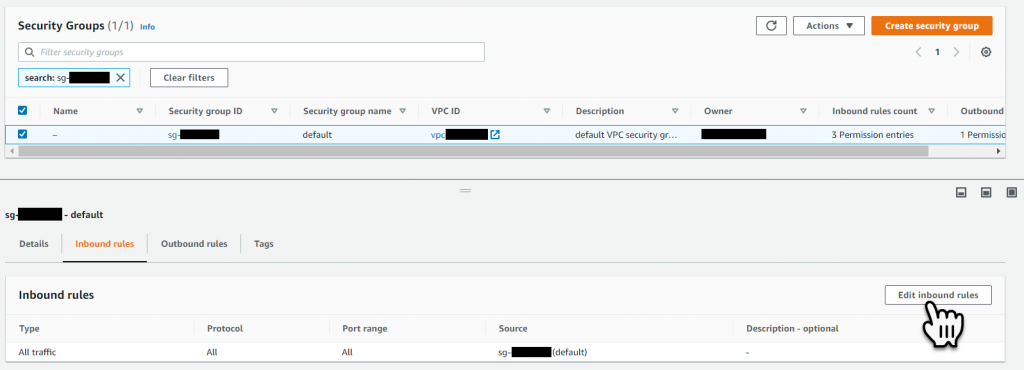Click 'All traffic' type cell
Screen dimensions: 1024x370
[38, 352]
